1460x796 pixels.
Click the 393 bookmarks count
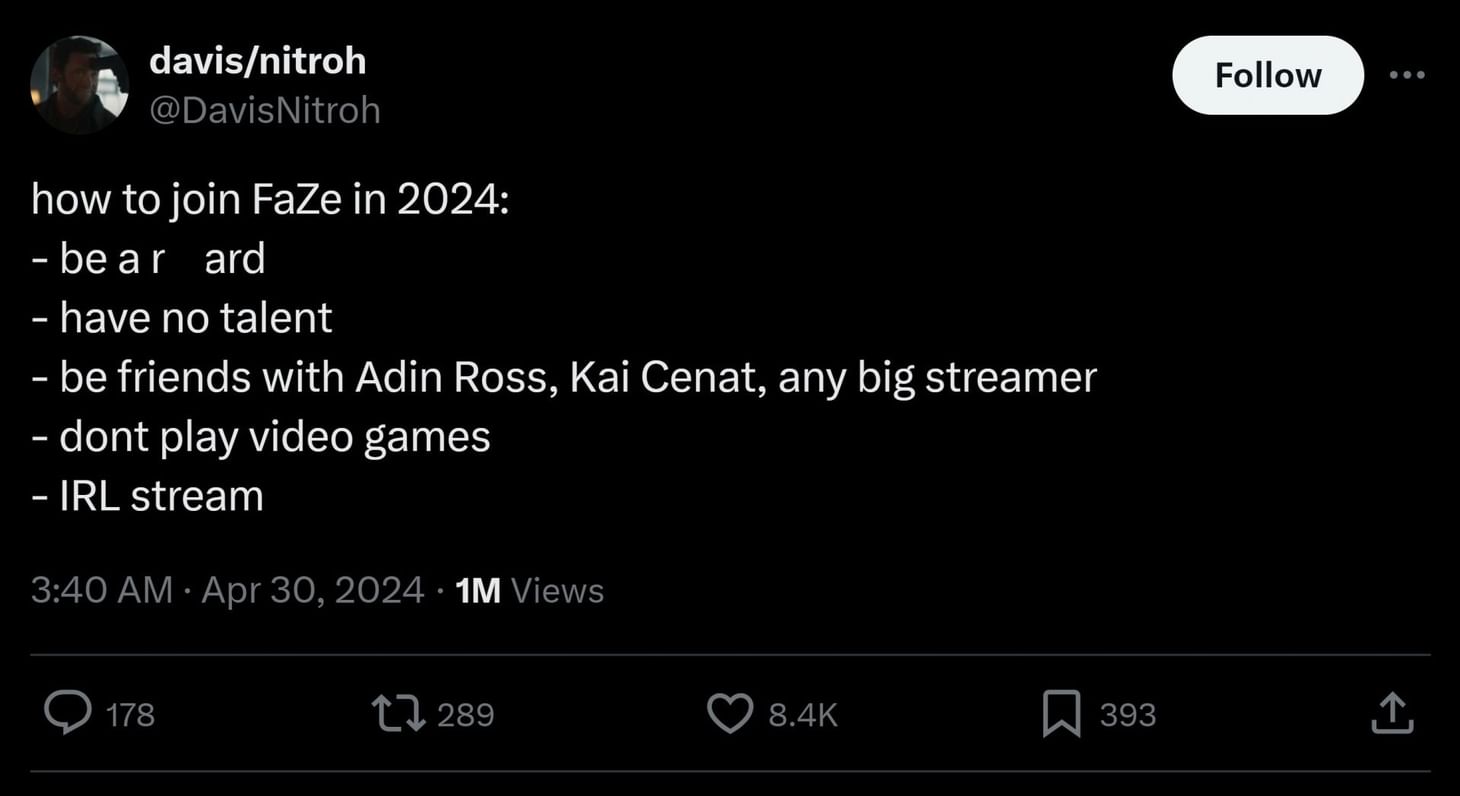(1127, 715)
